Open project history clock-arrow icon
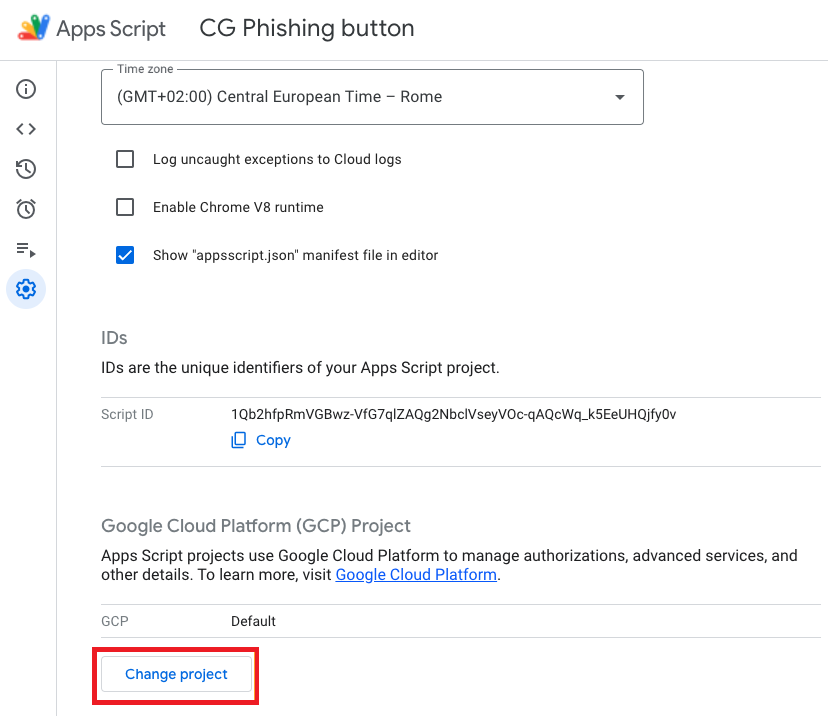 26,169
